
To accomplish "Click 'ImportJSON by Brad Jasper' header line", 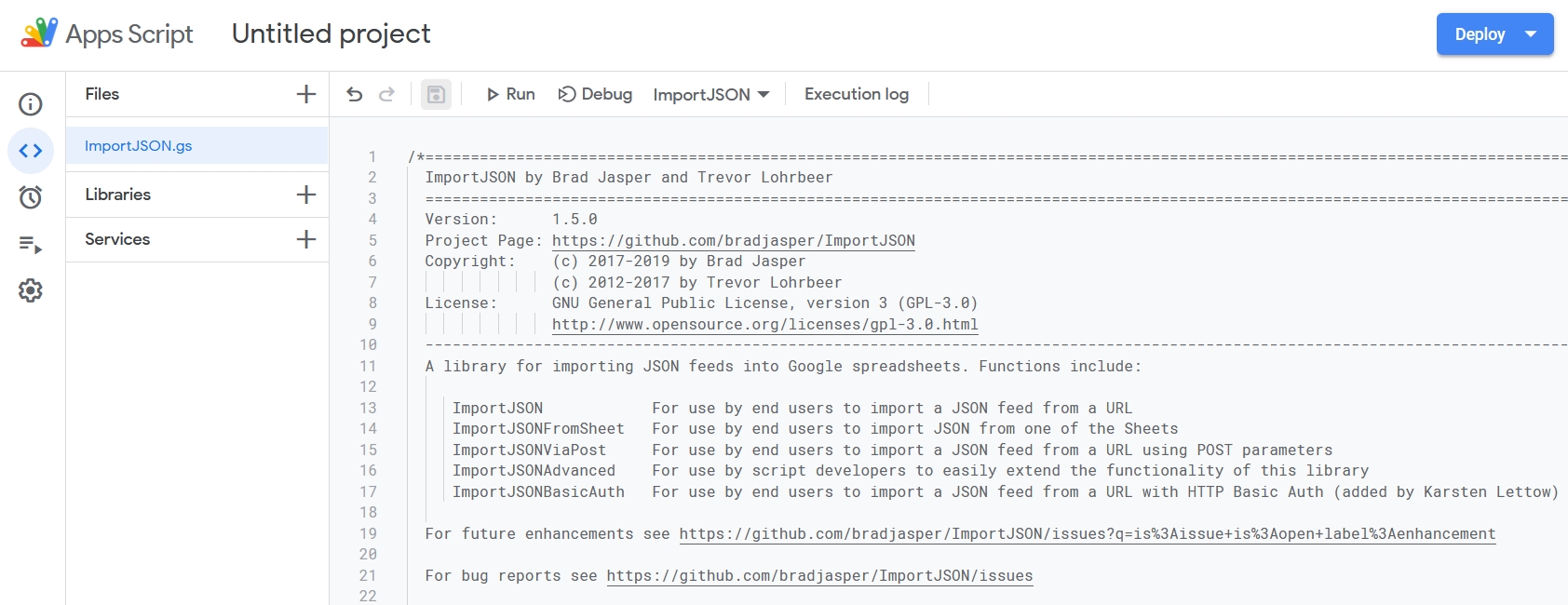I will (x=629, y=178).
